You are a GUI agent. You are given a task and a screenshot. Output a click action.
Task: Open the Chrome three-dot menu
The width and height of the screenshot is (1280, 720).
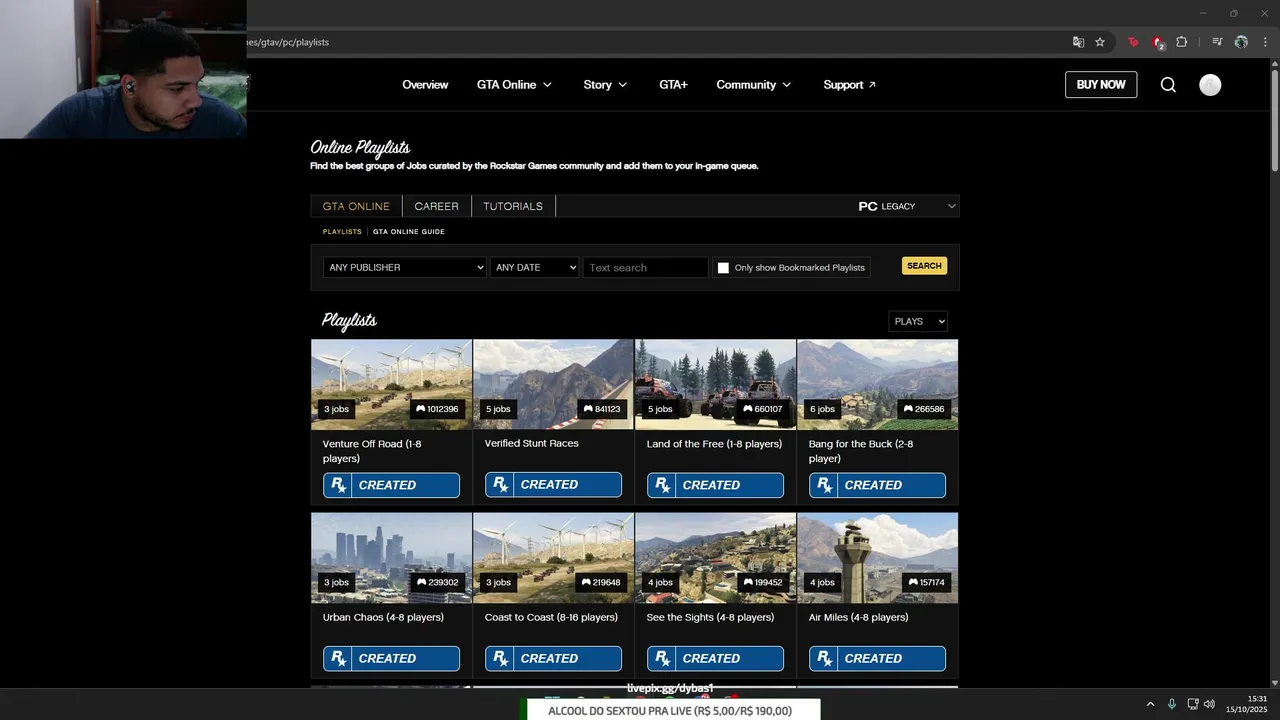(x=1265, y=42)
